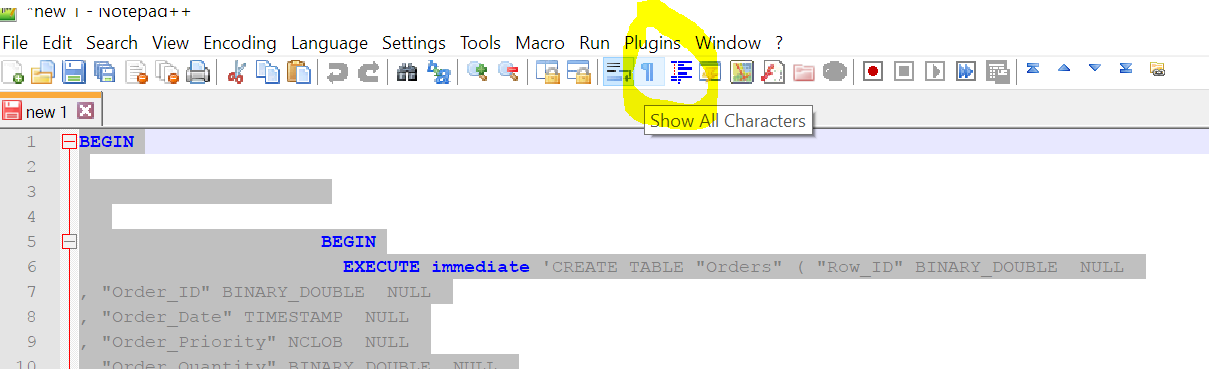Click the Save All toolbar icon
Image resolution: width=1209 pixels, height=369 pixels.
(105, 72)
